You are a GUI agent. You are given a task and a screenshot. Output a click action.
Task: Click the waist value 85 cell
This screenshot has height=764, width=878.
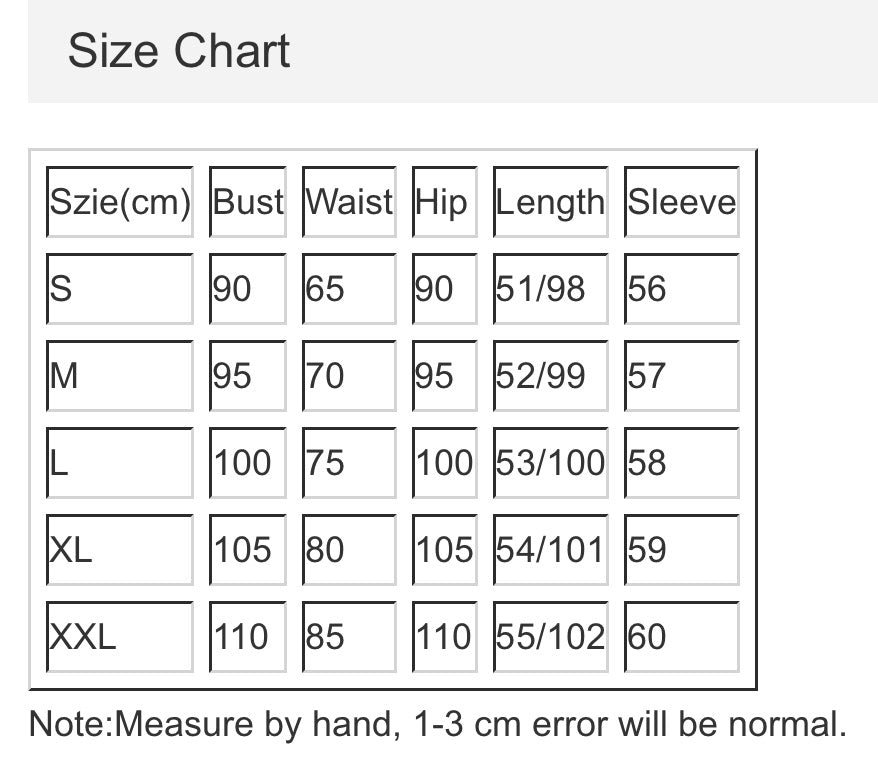pyautogui.click(x=349, y=636)
